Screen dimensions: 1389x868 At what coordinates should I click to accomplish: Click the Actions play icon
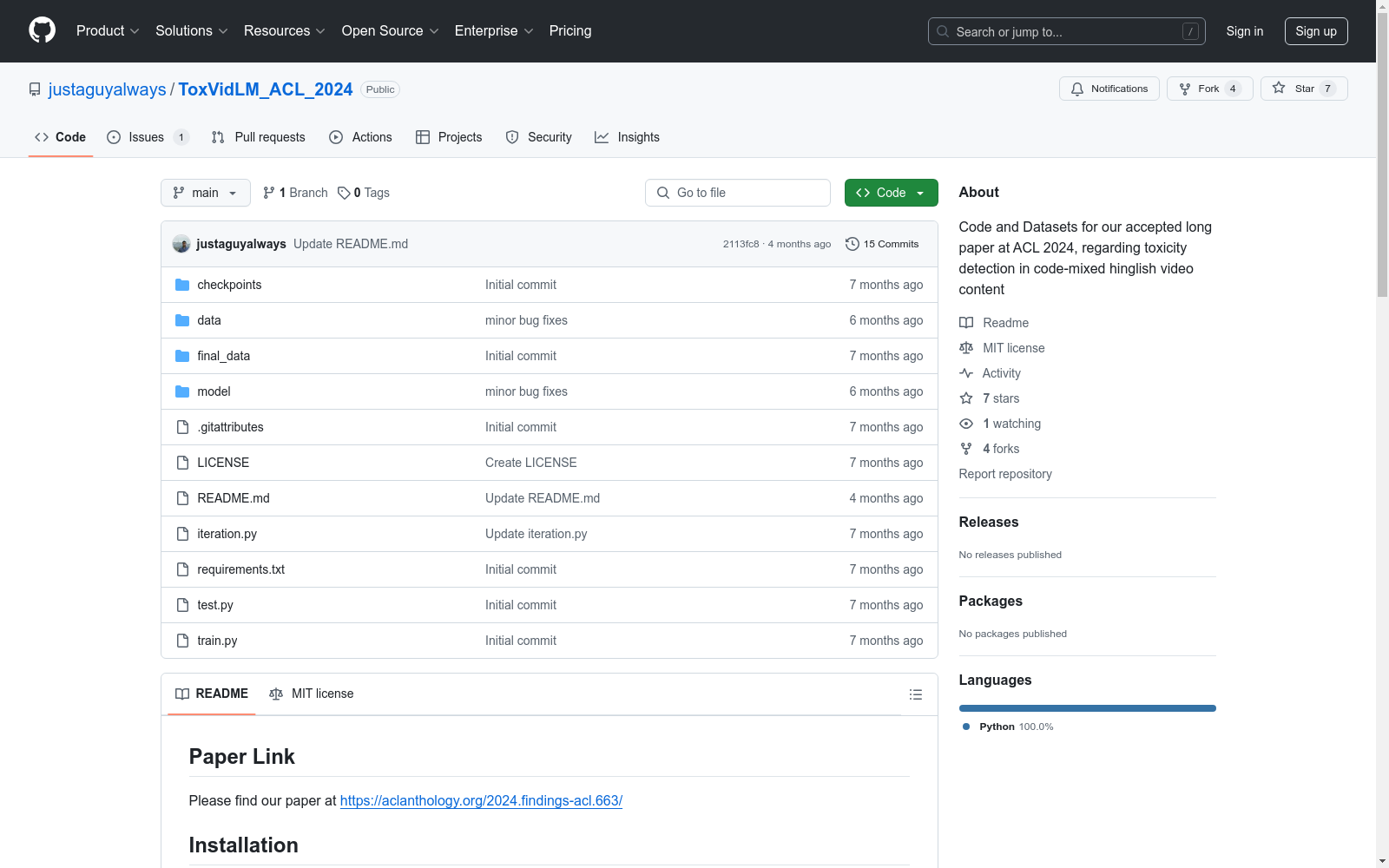(336, 137)
